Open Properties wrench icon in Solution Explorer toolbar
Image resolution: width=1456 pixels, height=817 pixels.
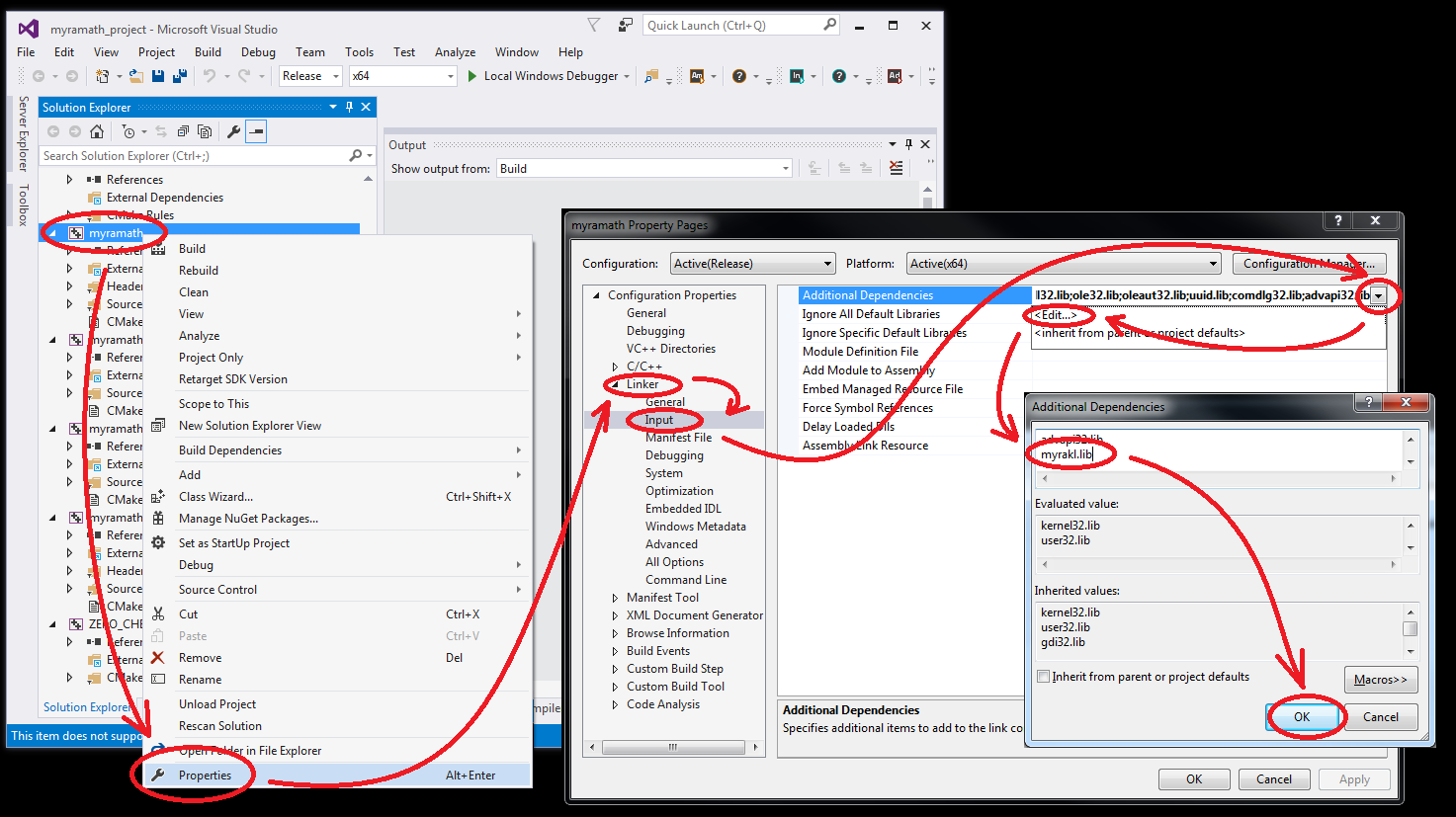(233, 131)
